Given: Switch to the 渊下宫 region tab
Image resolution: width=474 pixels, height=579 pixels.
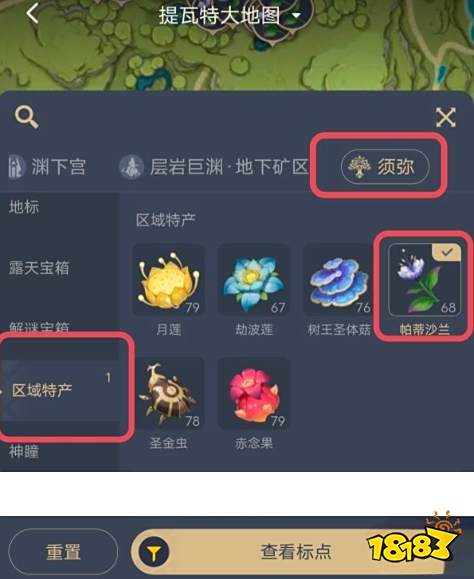Looking at the screenshot, I should pyautogui.click(x=47, y=167).
